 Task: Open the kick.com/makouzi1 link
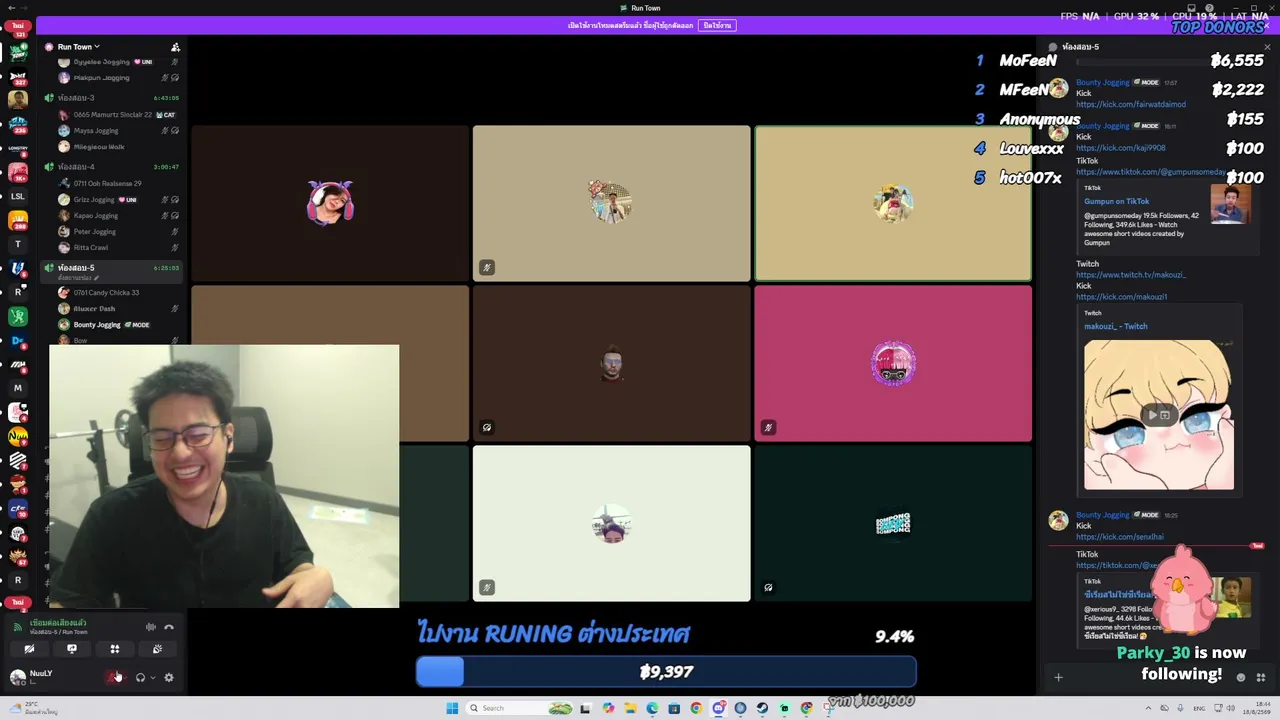coord(1121,297)
